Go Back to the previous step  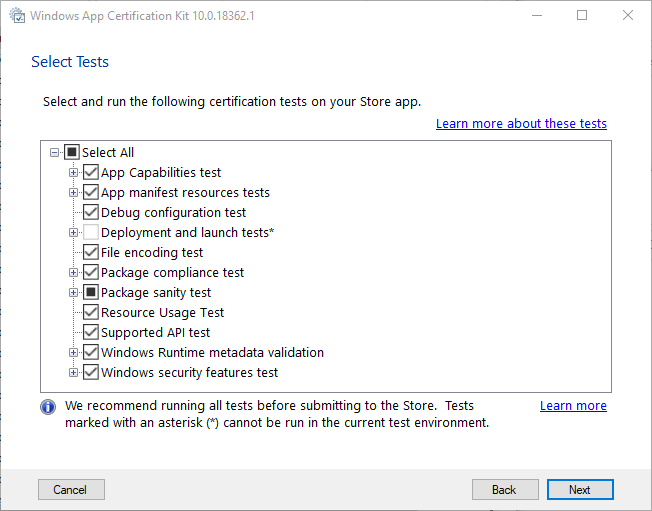pyautogui.click(x=505, y=489)
